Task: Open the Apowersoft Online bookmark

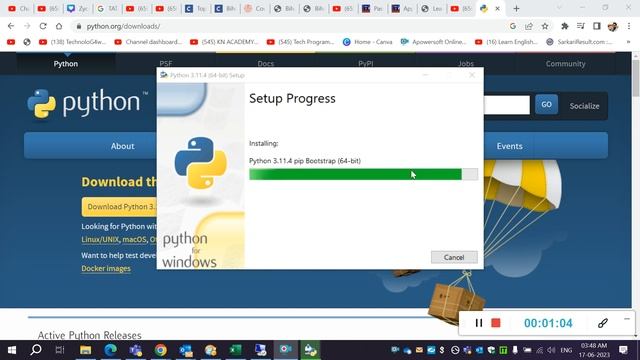Action: coord(433,42)
